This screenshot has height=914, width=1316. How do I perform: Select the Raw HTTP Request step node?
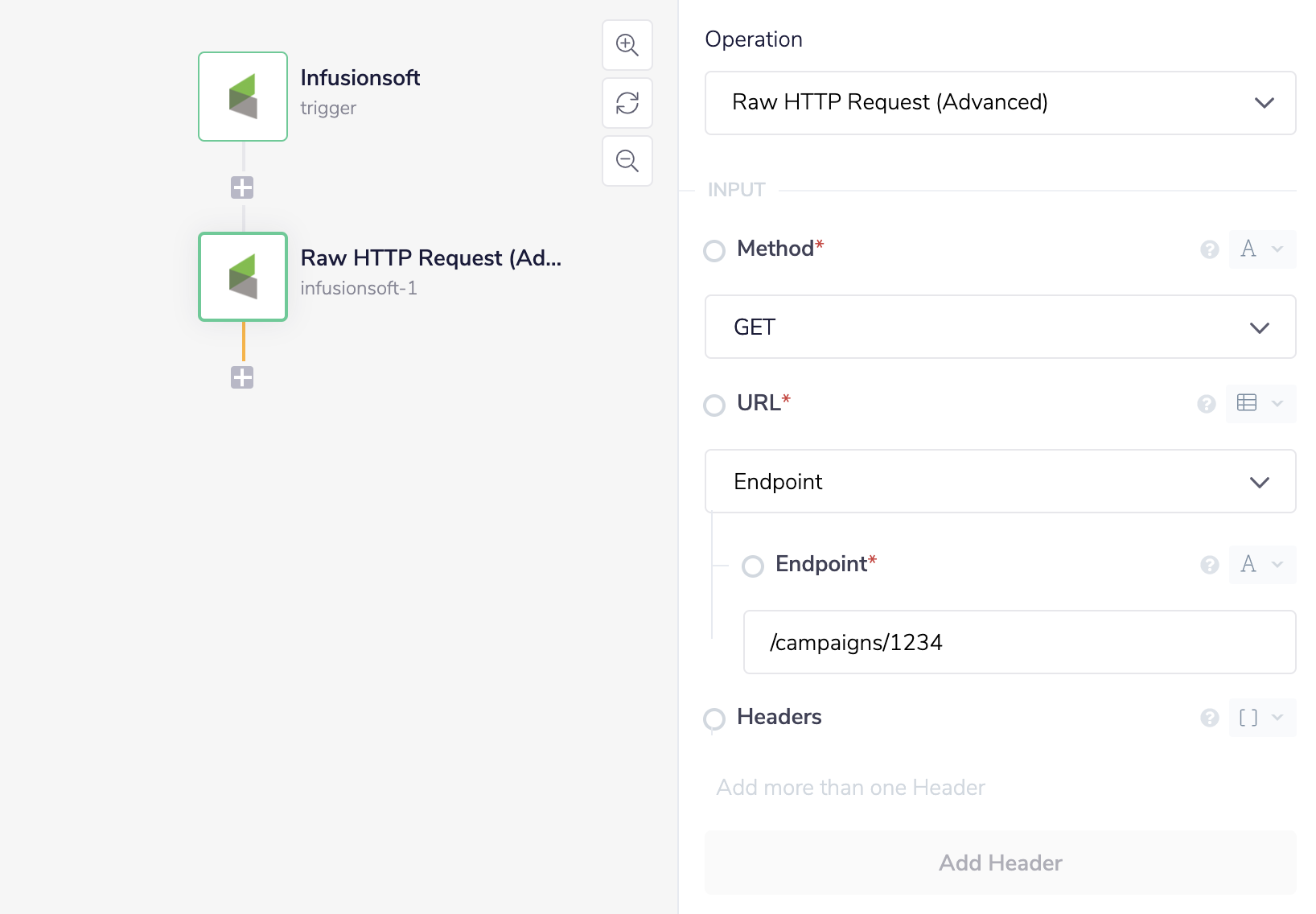(x=242, y=277)
